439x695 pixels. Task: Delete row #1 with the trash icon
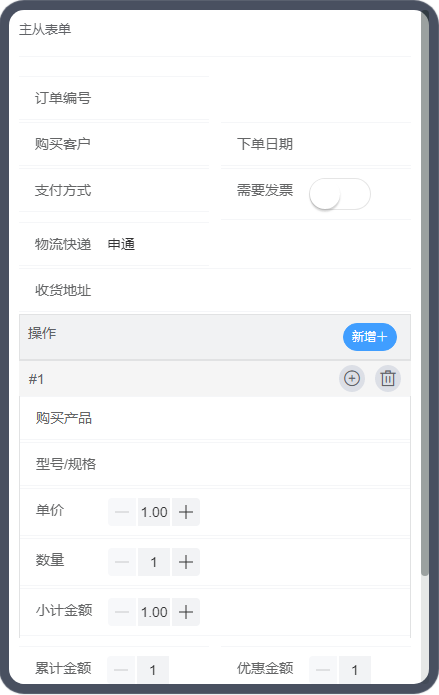coord(388,379)
